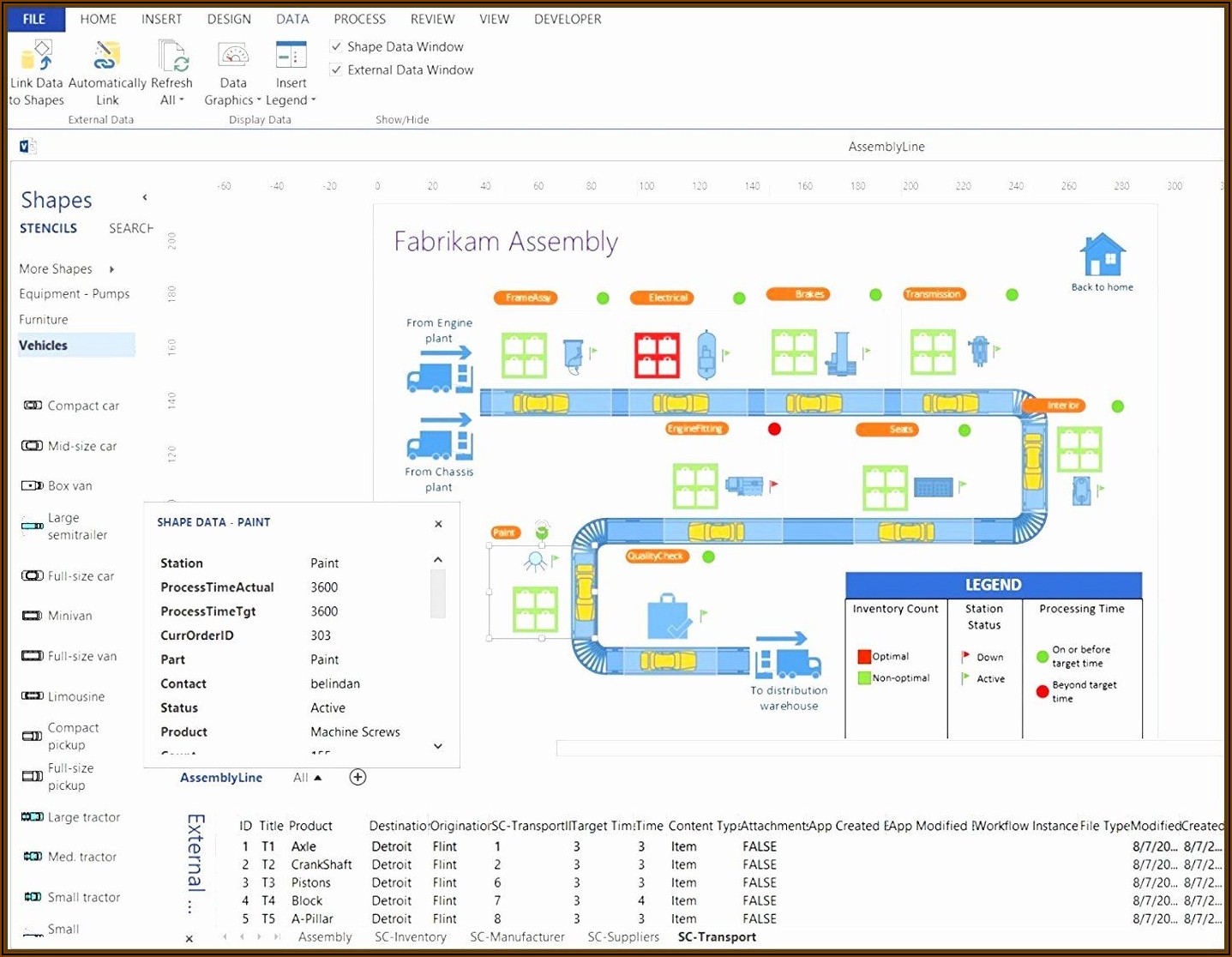
Task: Open the DATA ribbon tab
Action: point(291,19)
